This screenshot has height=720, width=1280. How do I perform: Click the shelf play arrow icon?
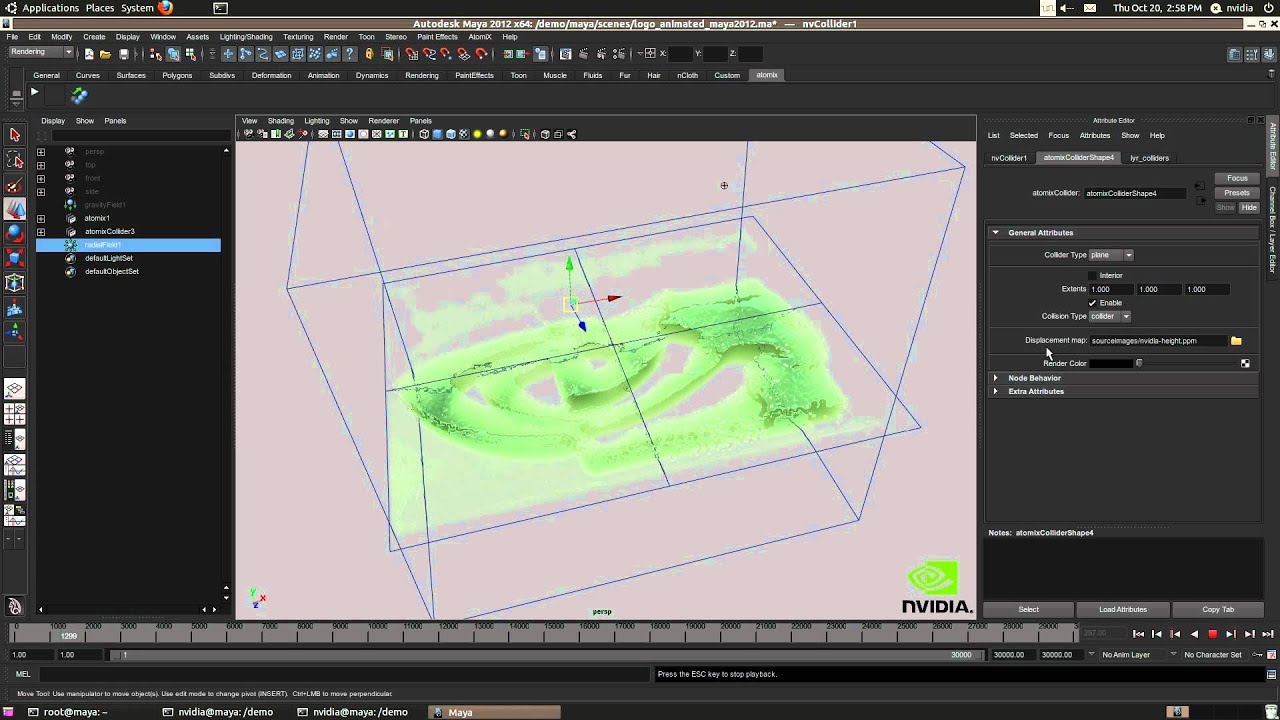click(x=34, y=93)
